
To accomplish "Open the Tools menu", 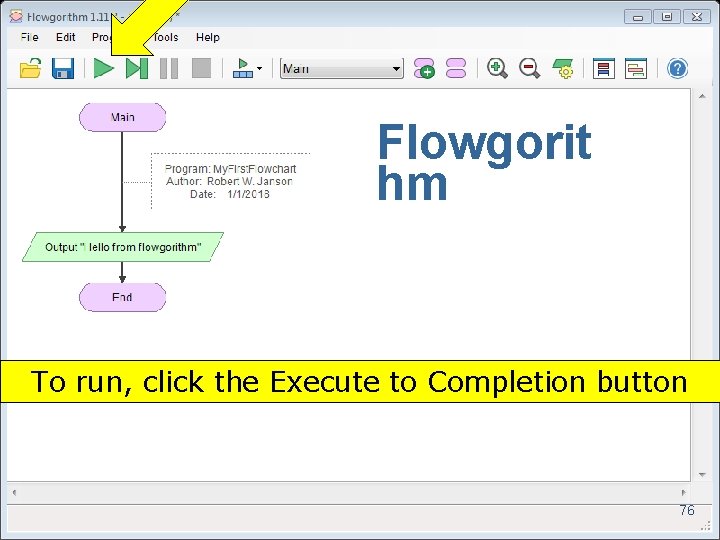I will pyautogui.click(x=166, y=37).
